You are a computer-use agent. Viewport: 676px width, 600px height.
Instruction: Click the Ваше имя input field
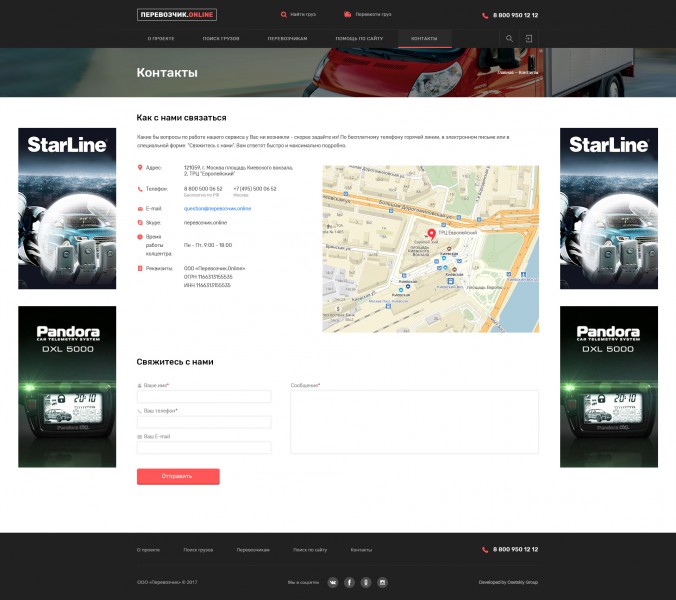pyautogui.click(x=204, y=397)
